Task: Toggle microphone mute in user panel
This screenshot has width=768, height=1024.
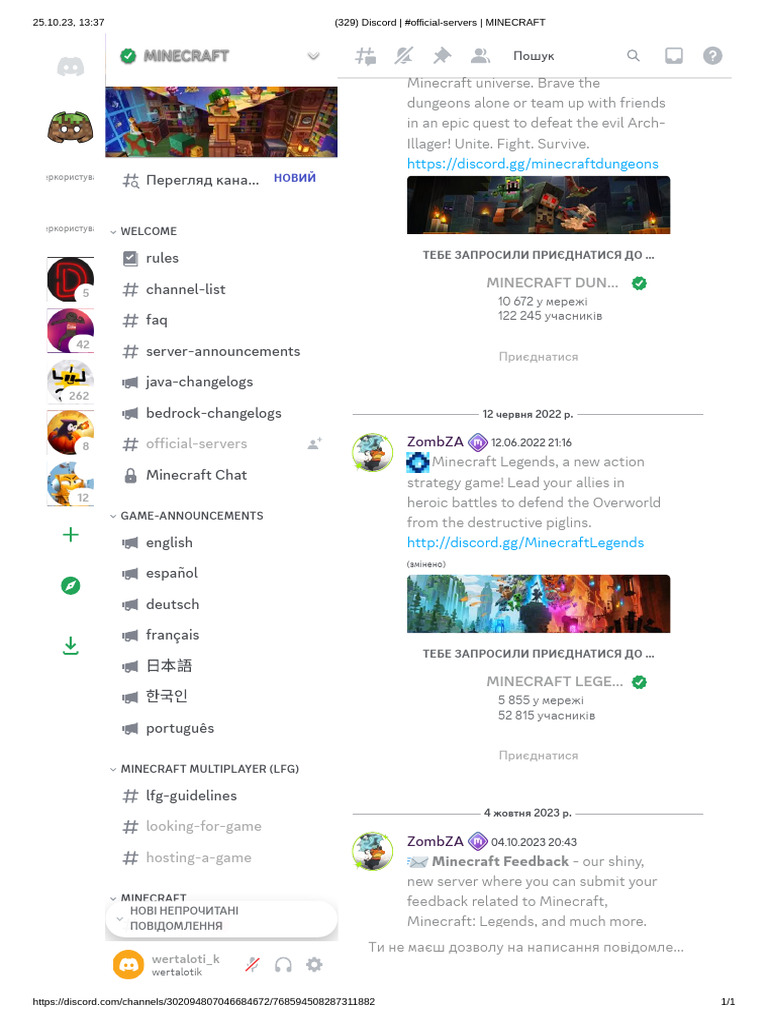Action: [x=252, y=965]
